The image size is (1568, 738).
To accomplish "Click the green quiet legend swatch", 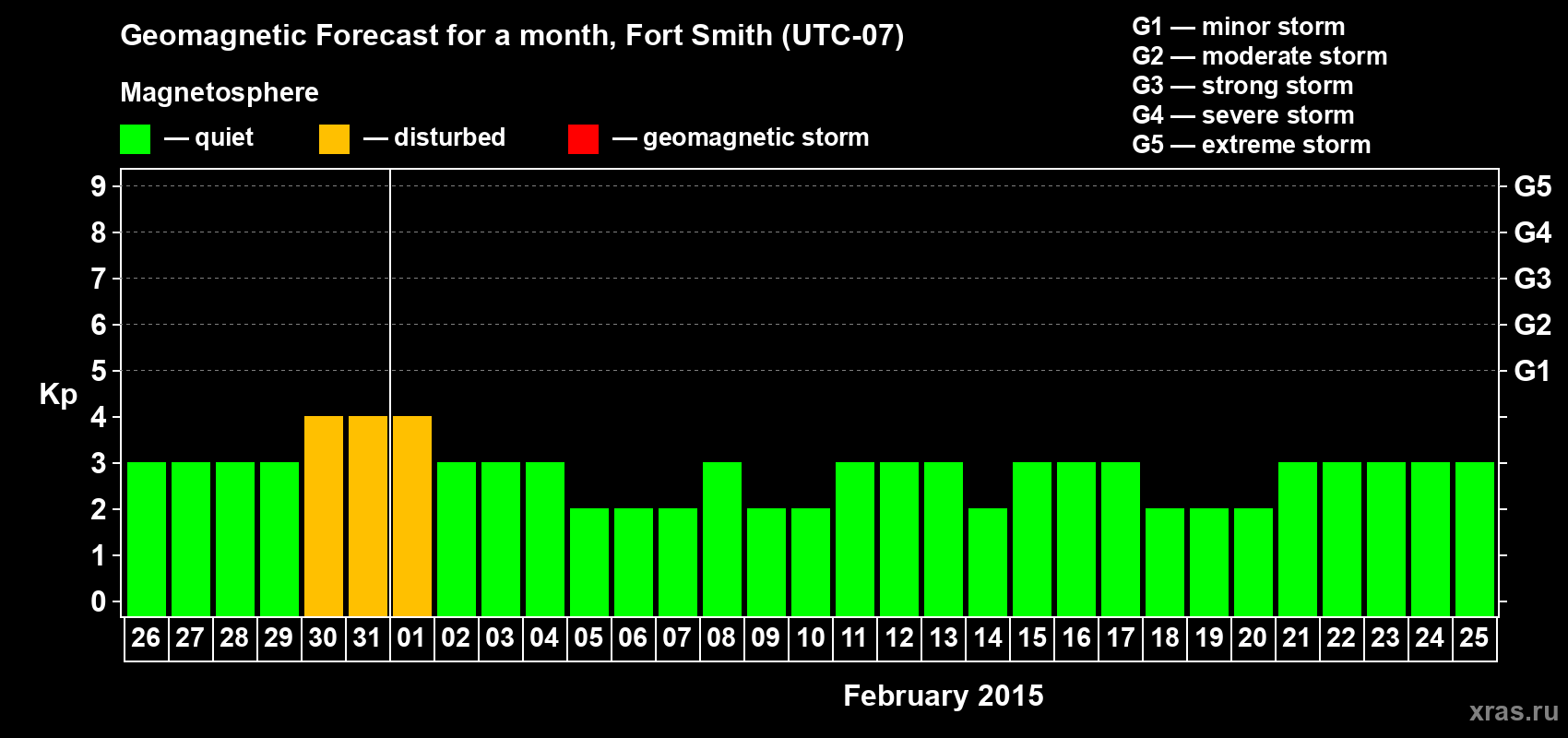I will click(x=135, y=139).
